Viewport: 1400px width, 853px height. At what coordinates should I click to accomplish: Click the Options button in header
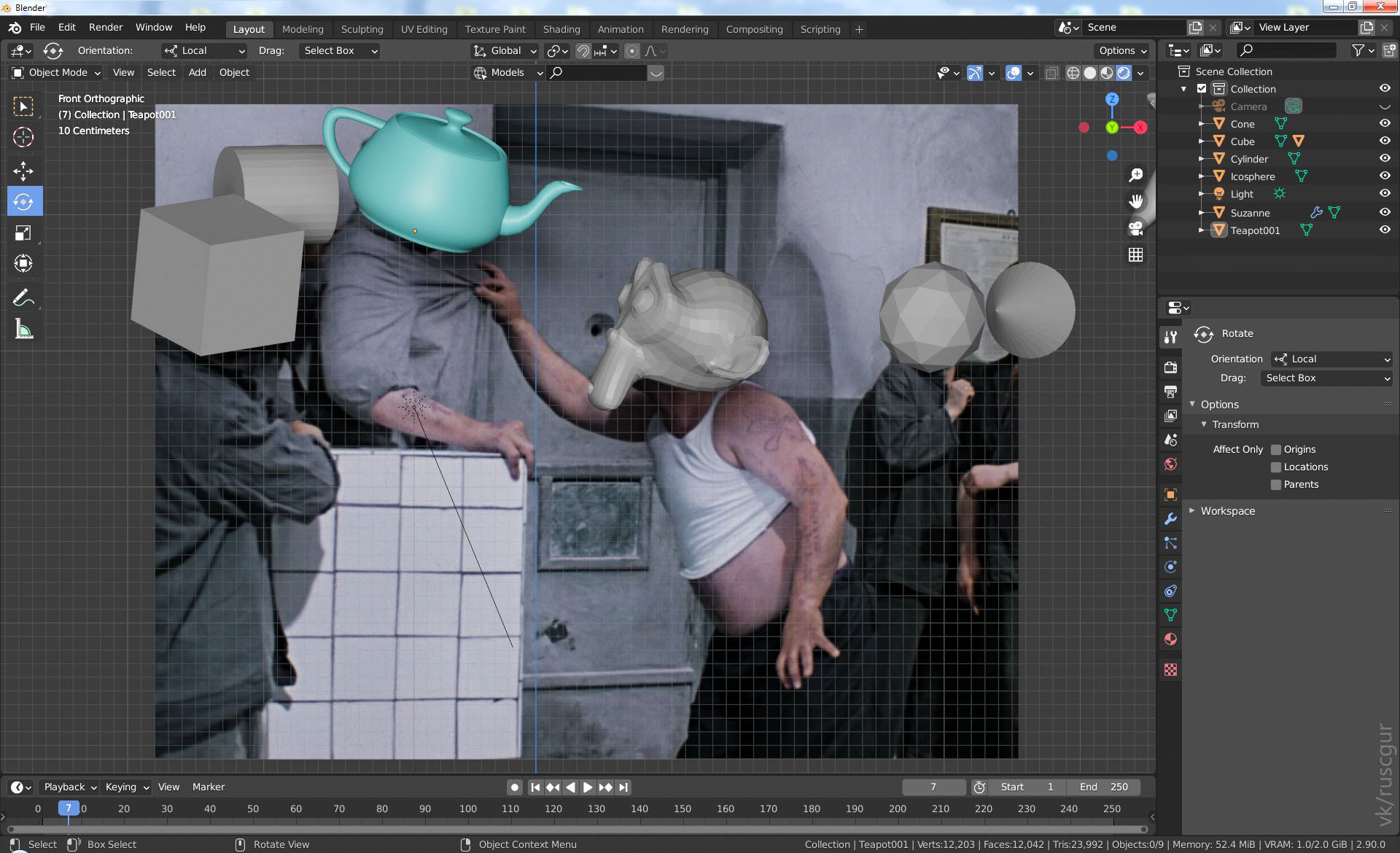1121,50
